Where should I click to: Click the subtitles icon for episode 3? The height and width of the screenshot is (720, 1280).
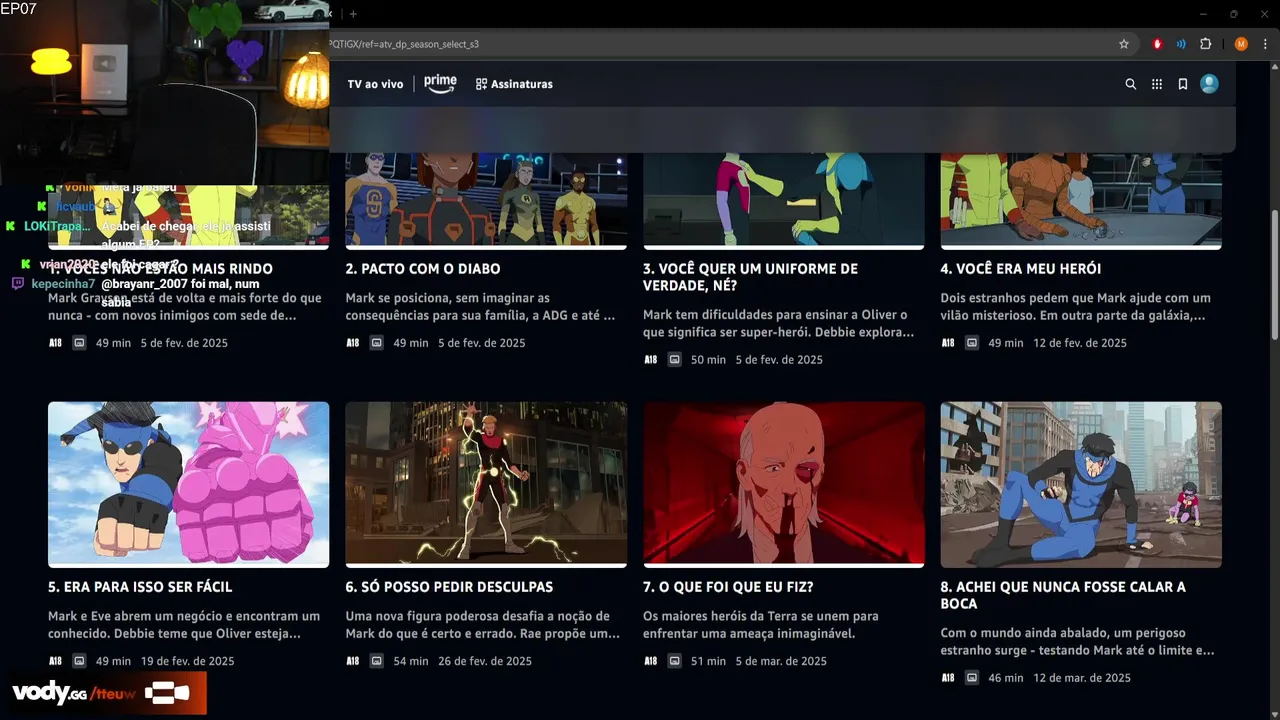[675, 360]
